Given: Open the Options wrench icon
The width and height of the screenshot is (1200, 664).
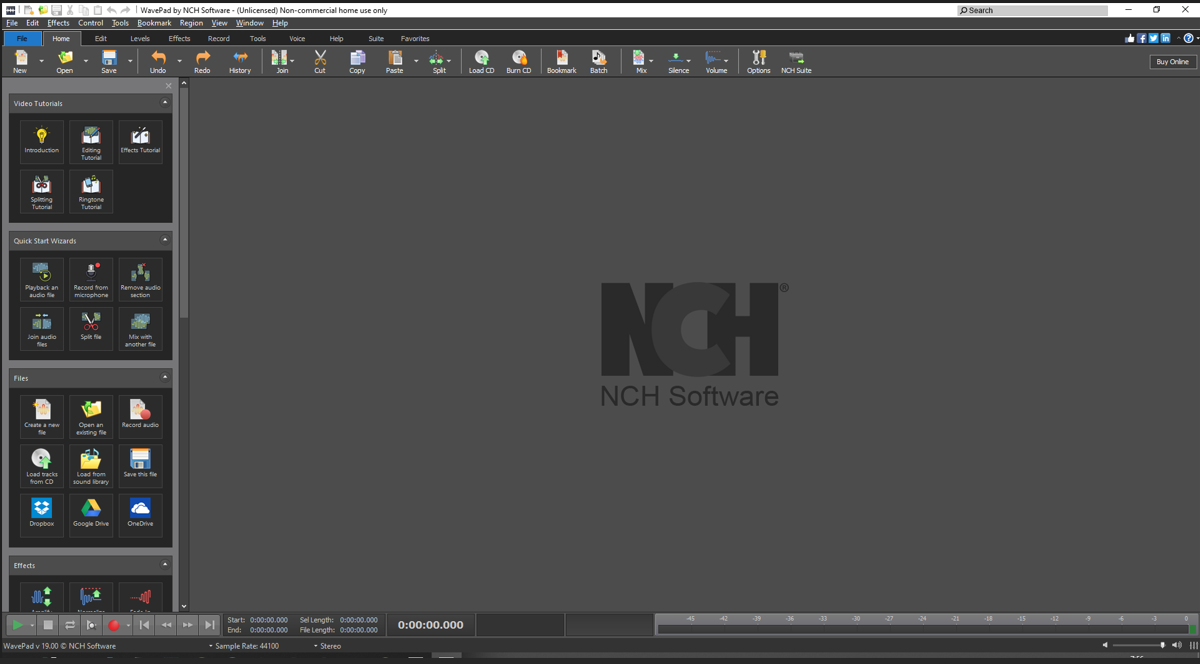Looking at the screenshot, I should (x=759, y=62).
